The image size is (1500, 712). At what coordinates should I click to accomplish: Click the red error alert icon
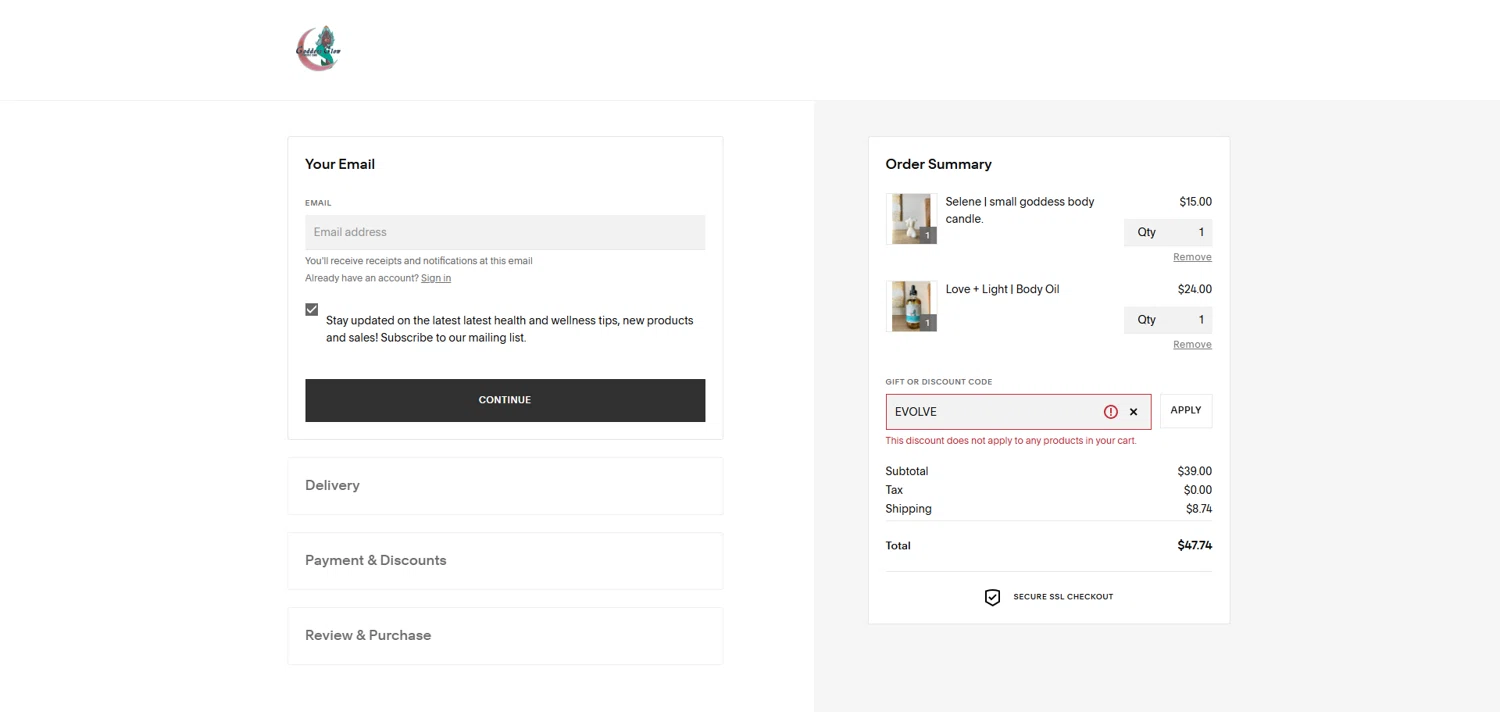pyautogui.click(x=1110, y=412)
